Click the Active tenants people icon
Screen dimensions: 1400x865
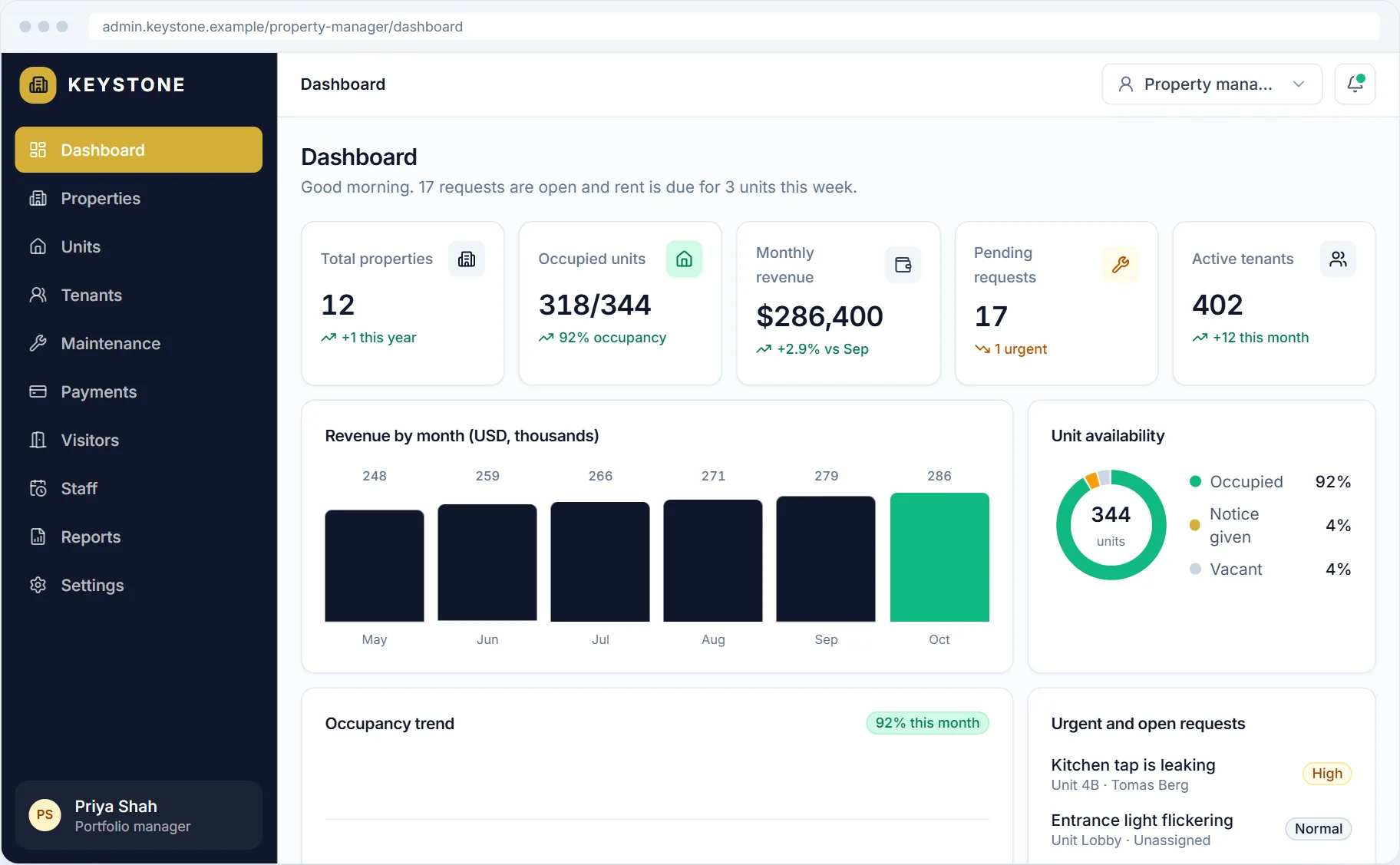pyautogui.click(x=1338, y=259)
